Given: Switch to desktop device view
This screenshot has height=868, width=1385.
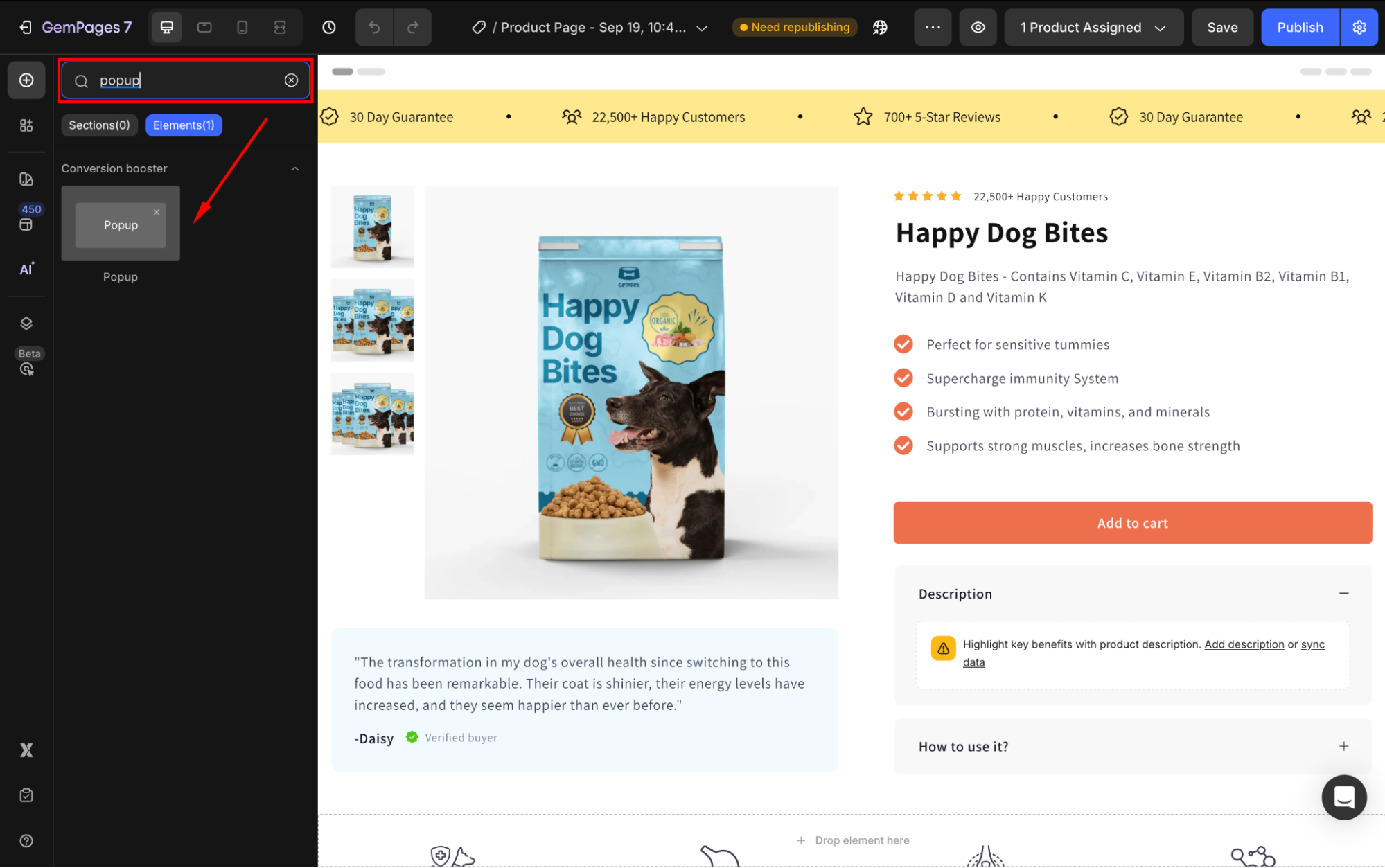Looking at the screenshot, I should click(167, 27).
